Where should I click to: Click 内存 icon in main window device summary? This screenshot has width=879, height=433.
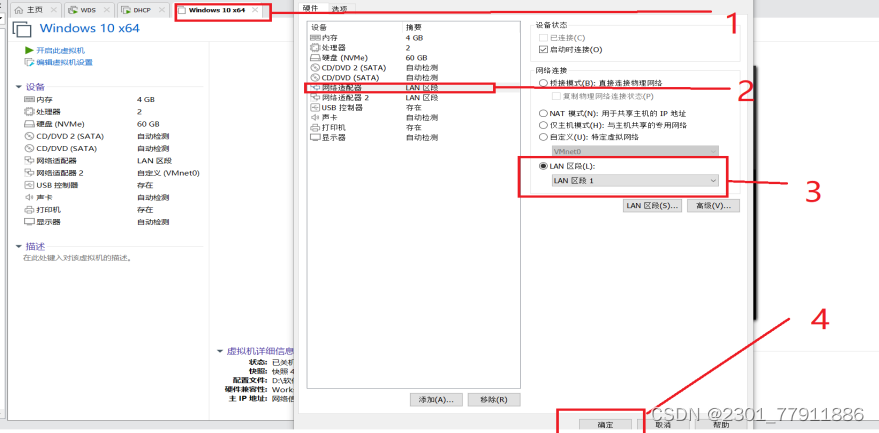(29, 99)
